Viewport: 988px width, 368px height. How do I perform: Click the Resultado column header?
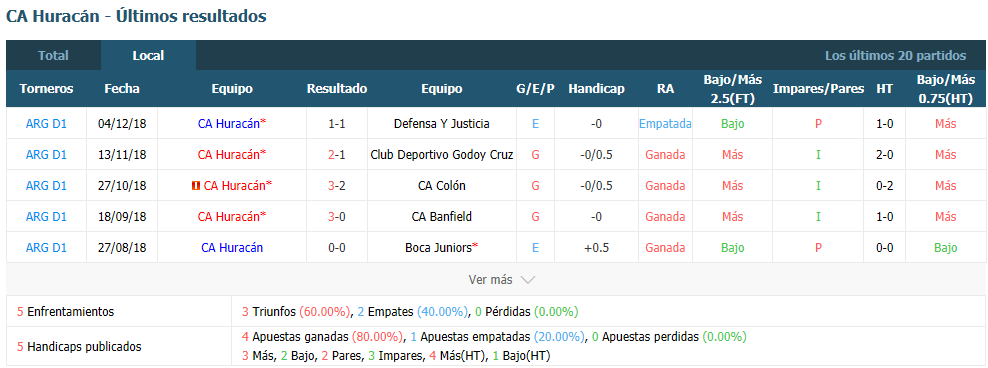pyautogui.click(x=336, y=89)
